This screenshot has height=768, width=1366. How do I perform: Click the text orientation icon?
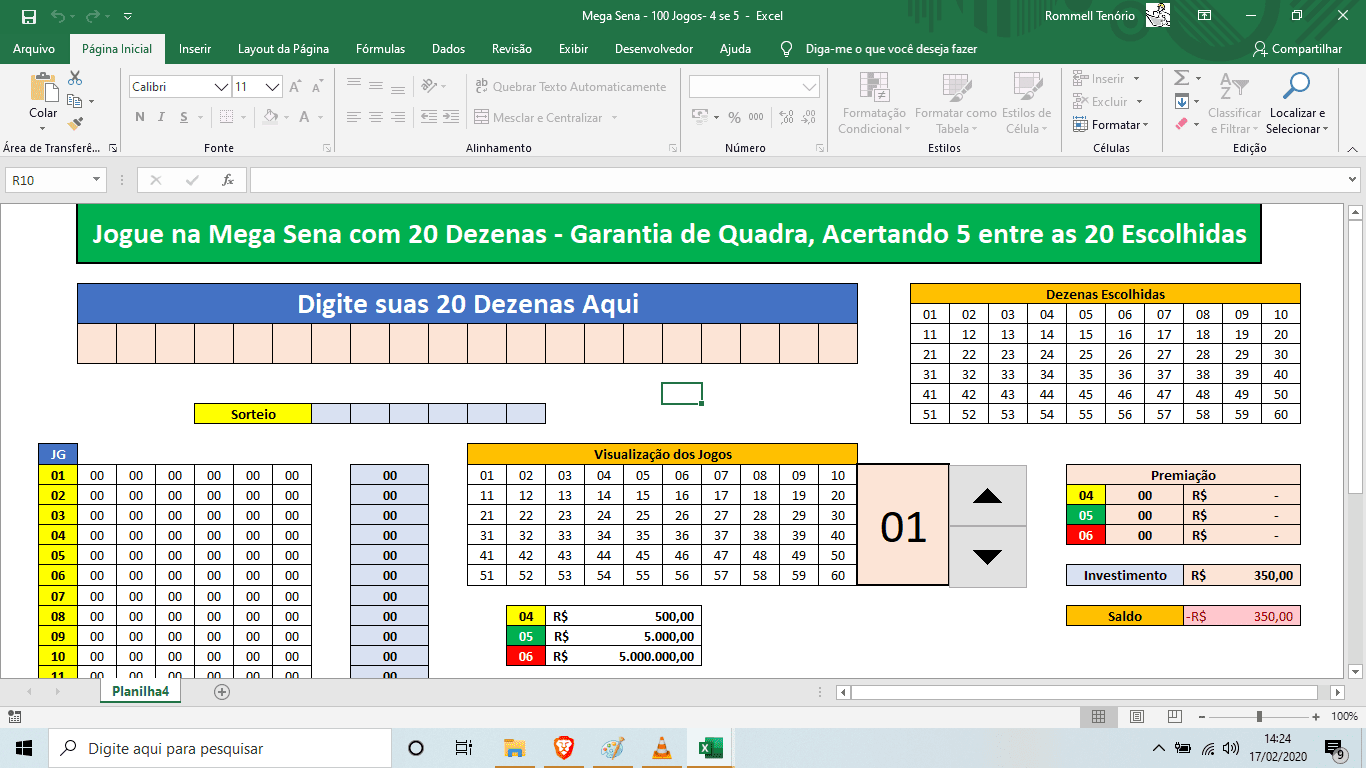[429, 86]
